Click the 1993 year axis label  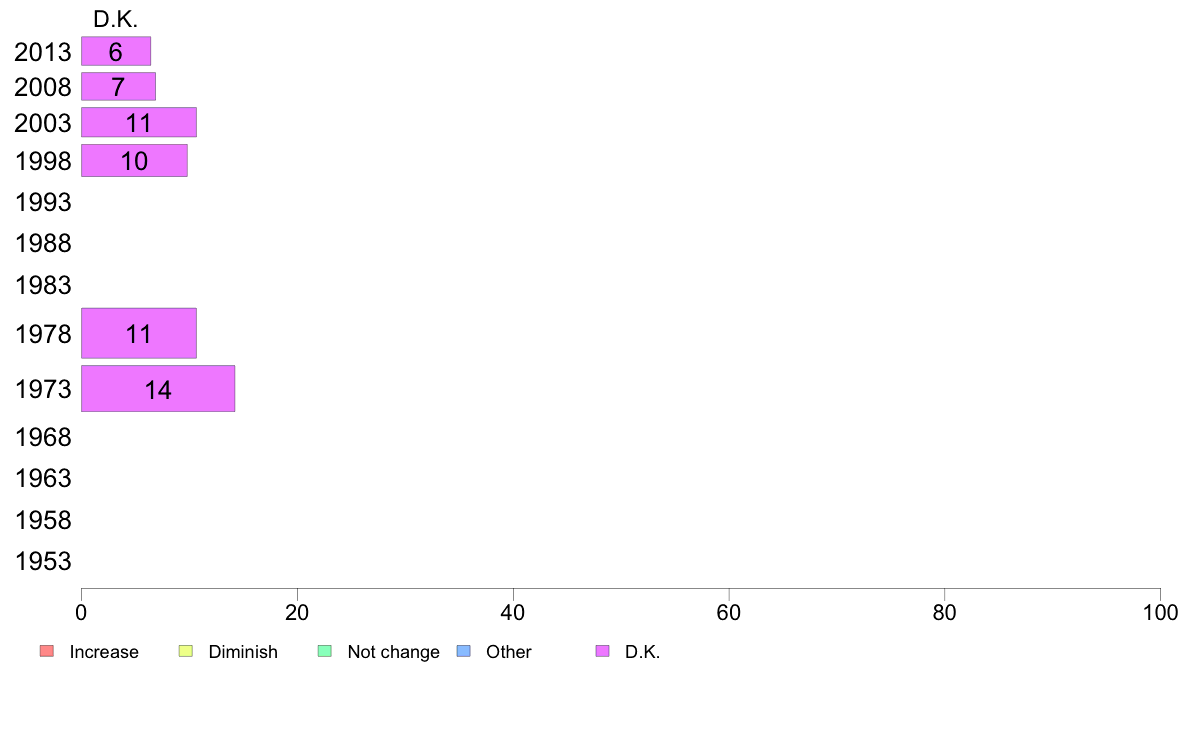point(43,202)
